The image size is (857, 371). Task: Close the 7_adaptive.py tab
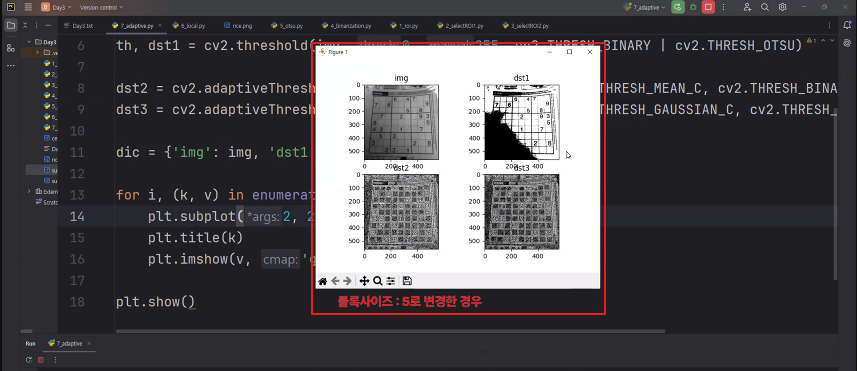[159, 26]
